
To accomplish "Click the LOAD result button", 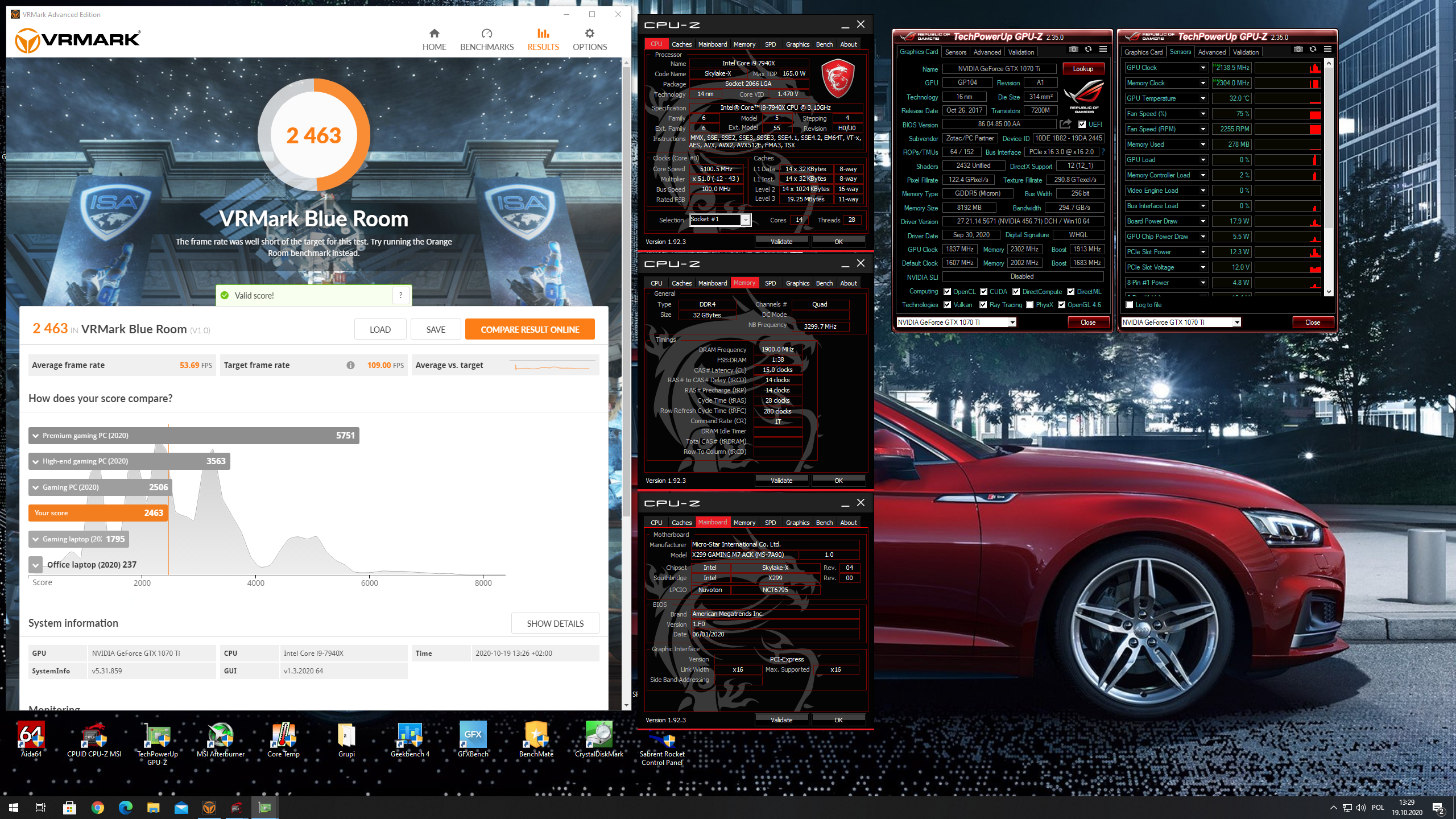I will (380, 329).
